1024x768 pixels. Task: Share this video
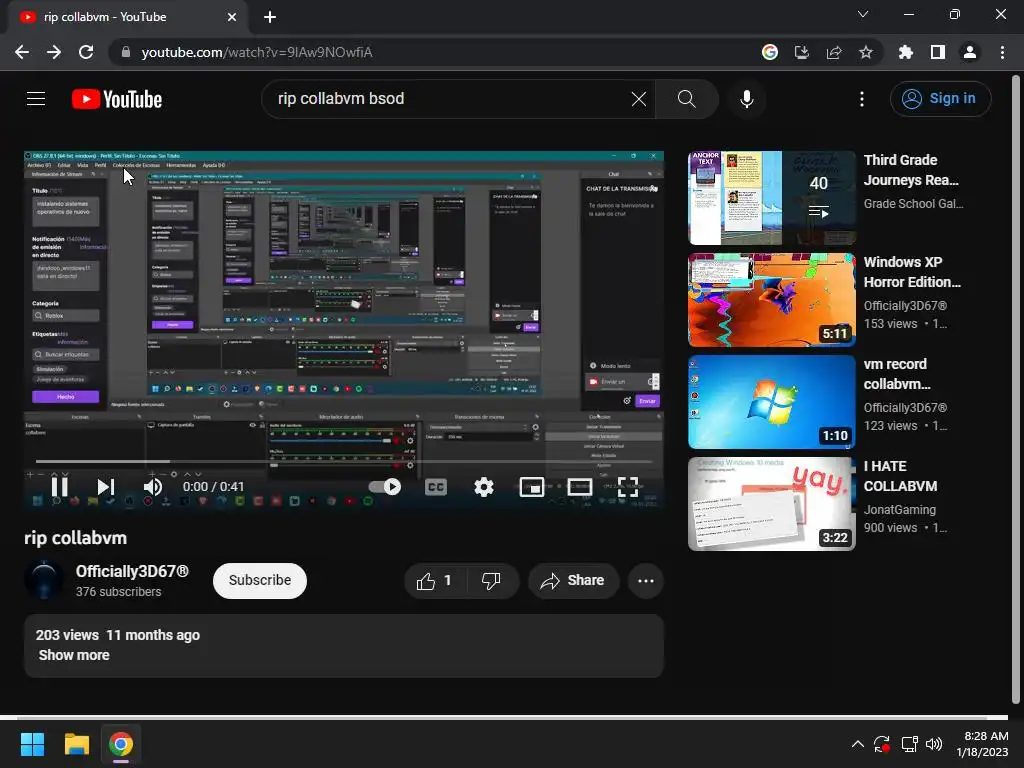[573, 581]
